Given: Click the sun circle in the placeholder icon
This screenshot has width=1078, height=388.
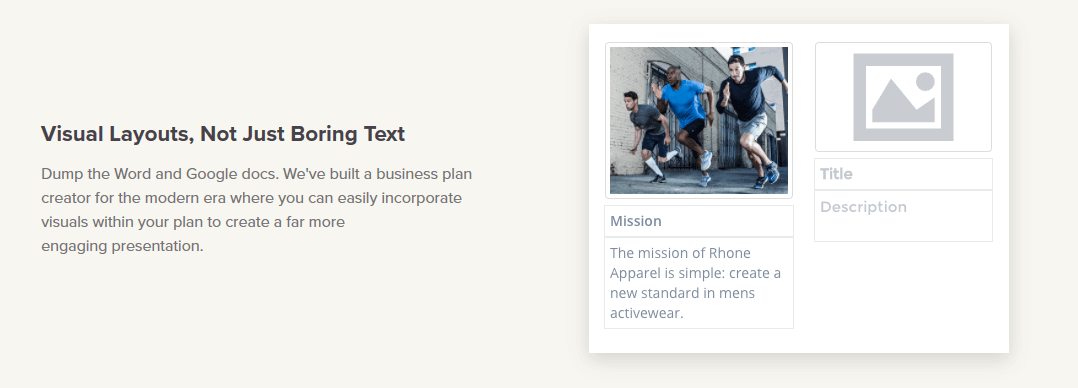Looking at the screenshot, I should (925, 81).
